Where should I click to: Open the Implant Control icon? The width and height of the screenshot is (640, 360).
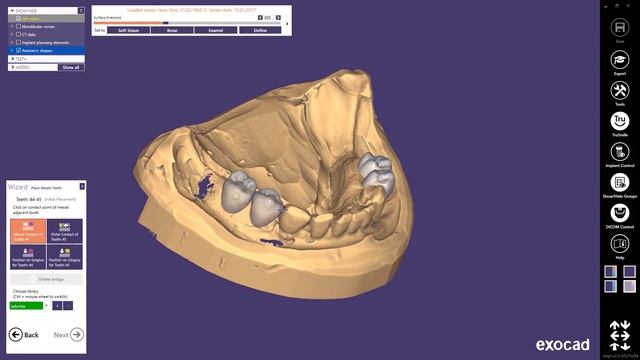click(x=620, y=152)
